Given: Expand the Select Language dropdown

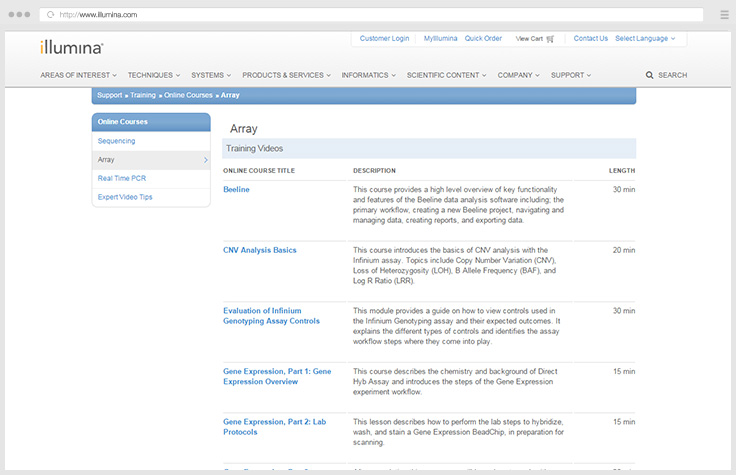Looking at the screenshot, I should pyautogui.click(x=644, y=39).
